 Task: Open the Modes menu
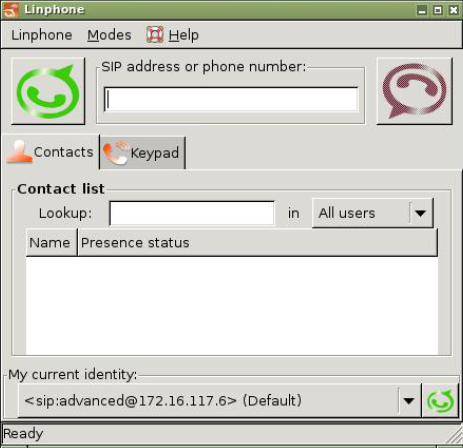coord(109,35)
